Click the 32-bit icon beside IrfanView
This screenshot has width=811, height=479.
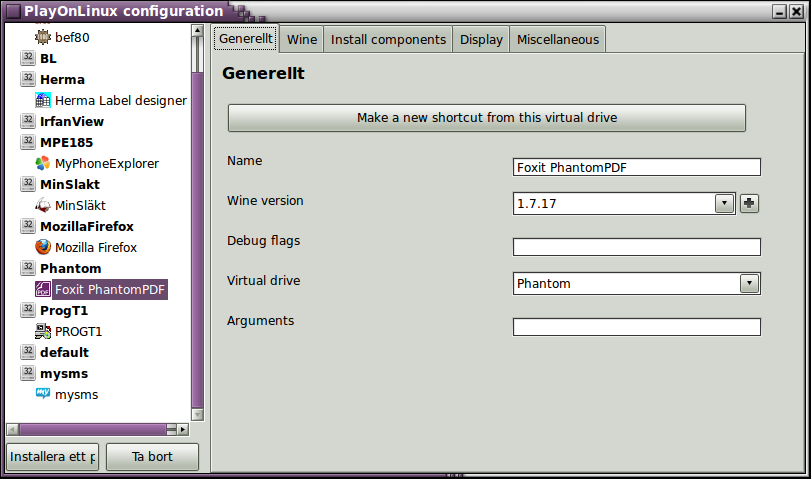28,121
